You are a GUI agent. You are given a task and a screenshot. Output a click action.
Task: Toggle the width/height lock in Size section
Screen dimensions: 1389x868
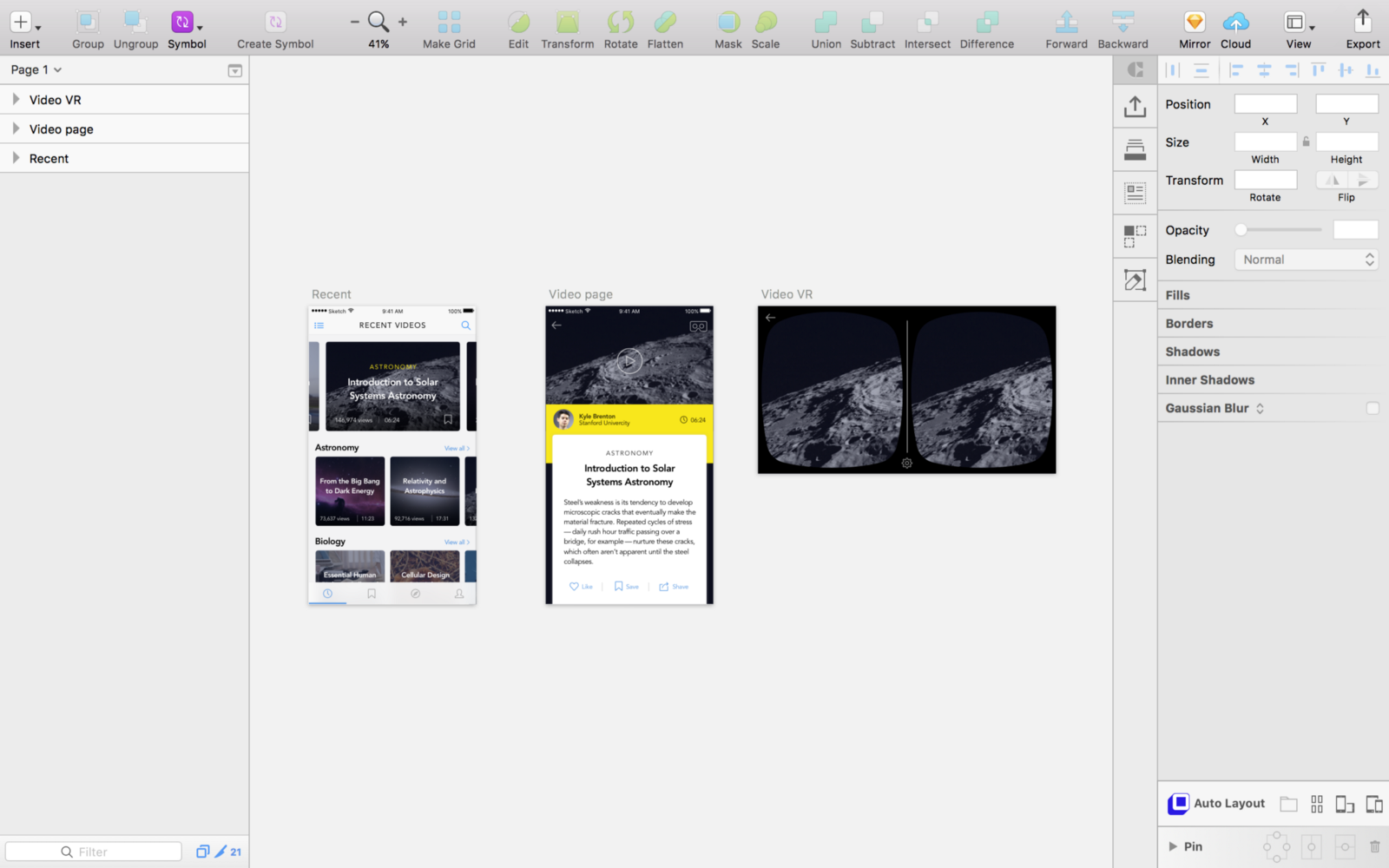pyautogui.click(x=1306, y=141)
